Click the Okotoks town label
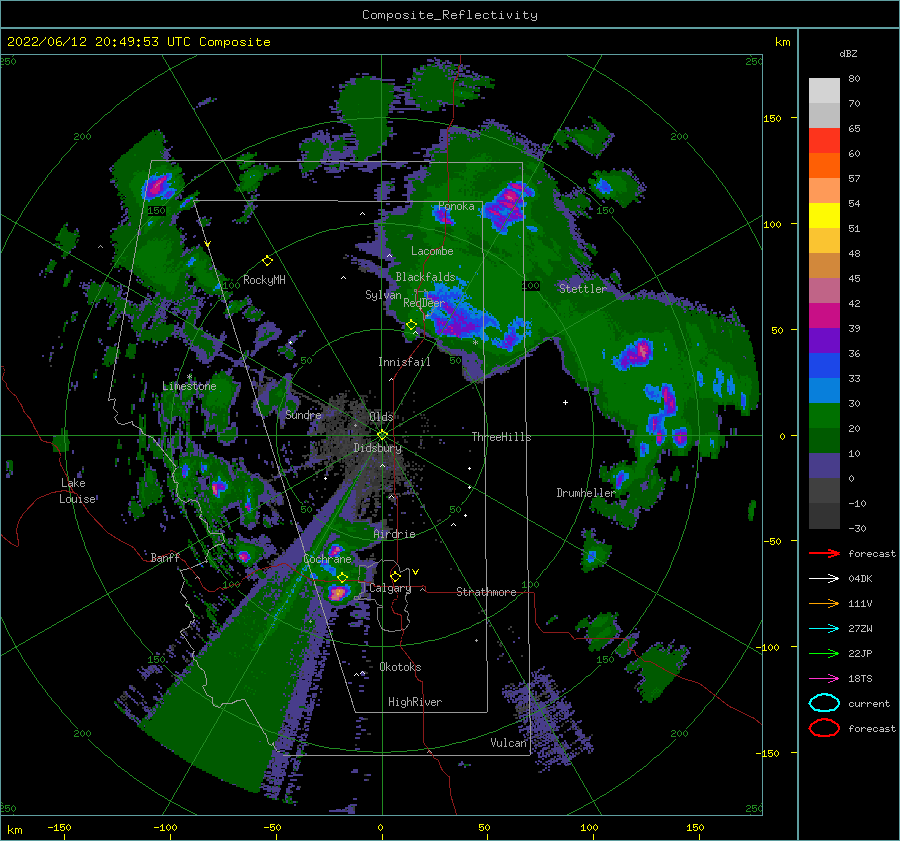 (400, 667)
